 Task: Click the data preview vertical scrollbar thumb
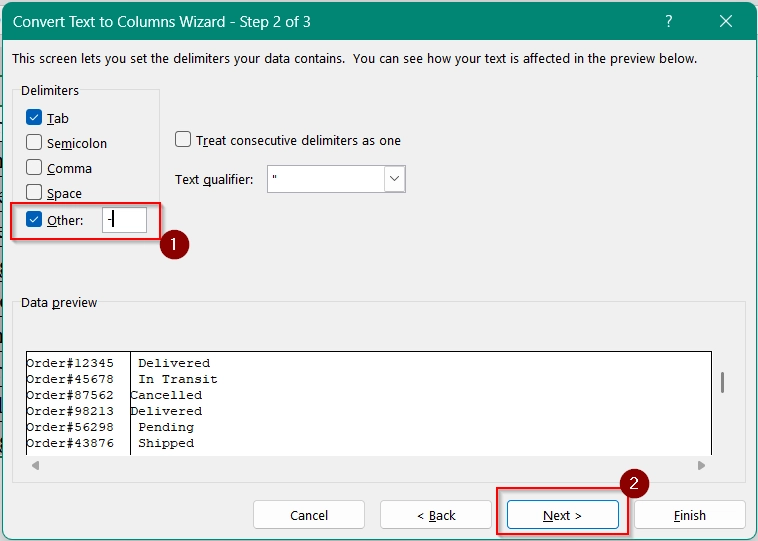pos(722,382)
